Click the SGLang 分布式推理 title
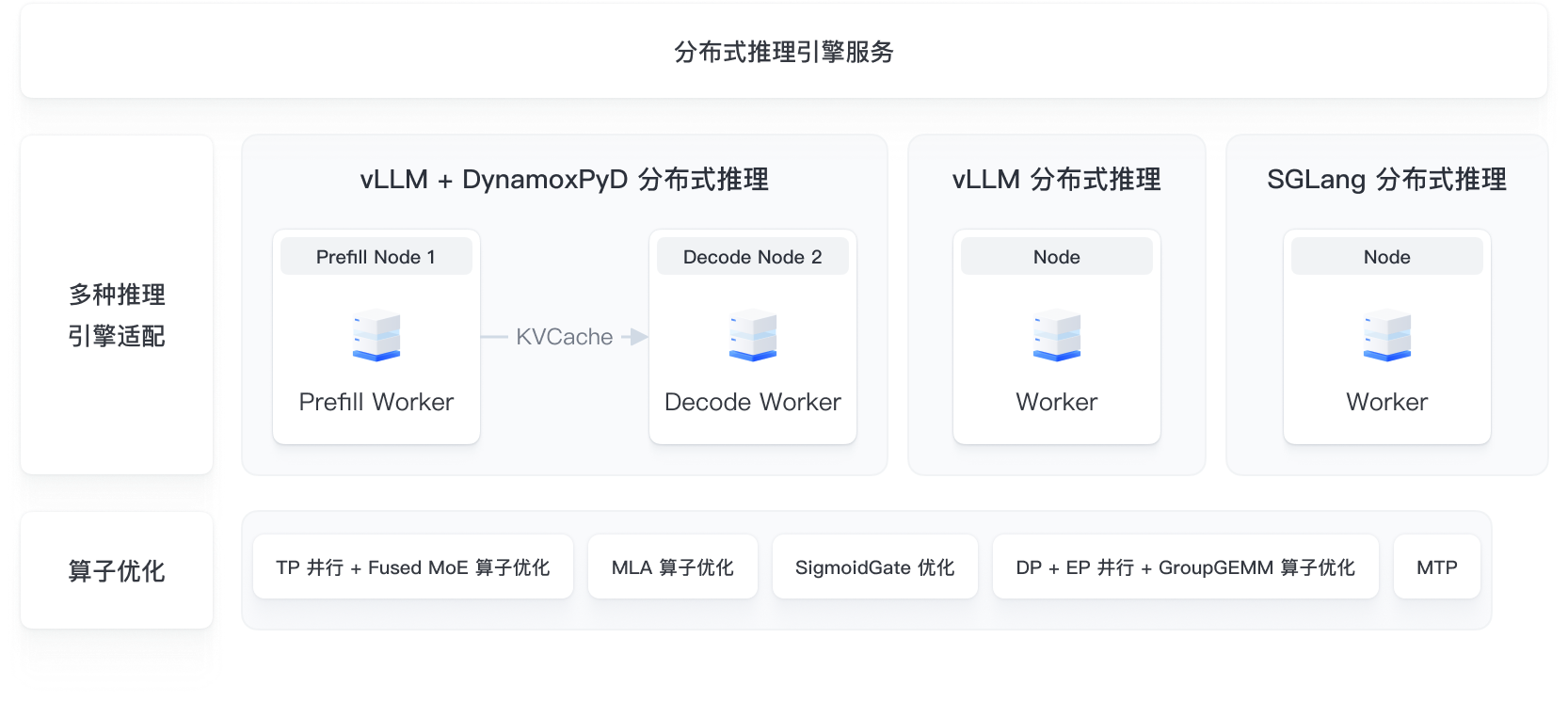 [x=1386, y=179]
